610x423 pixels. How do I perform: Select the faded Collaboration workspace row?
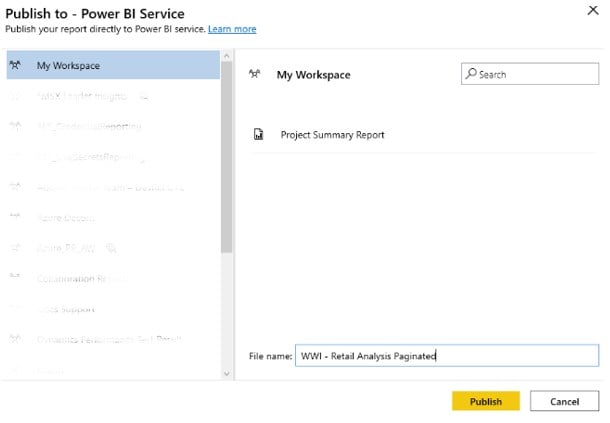click(113, 279)
